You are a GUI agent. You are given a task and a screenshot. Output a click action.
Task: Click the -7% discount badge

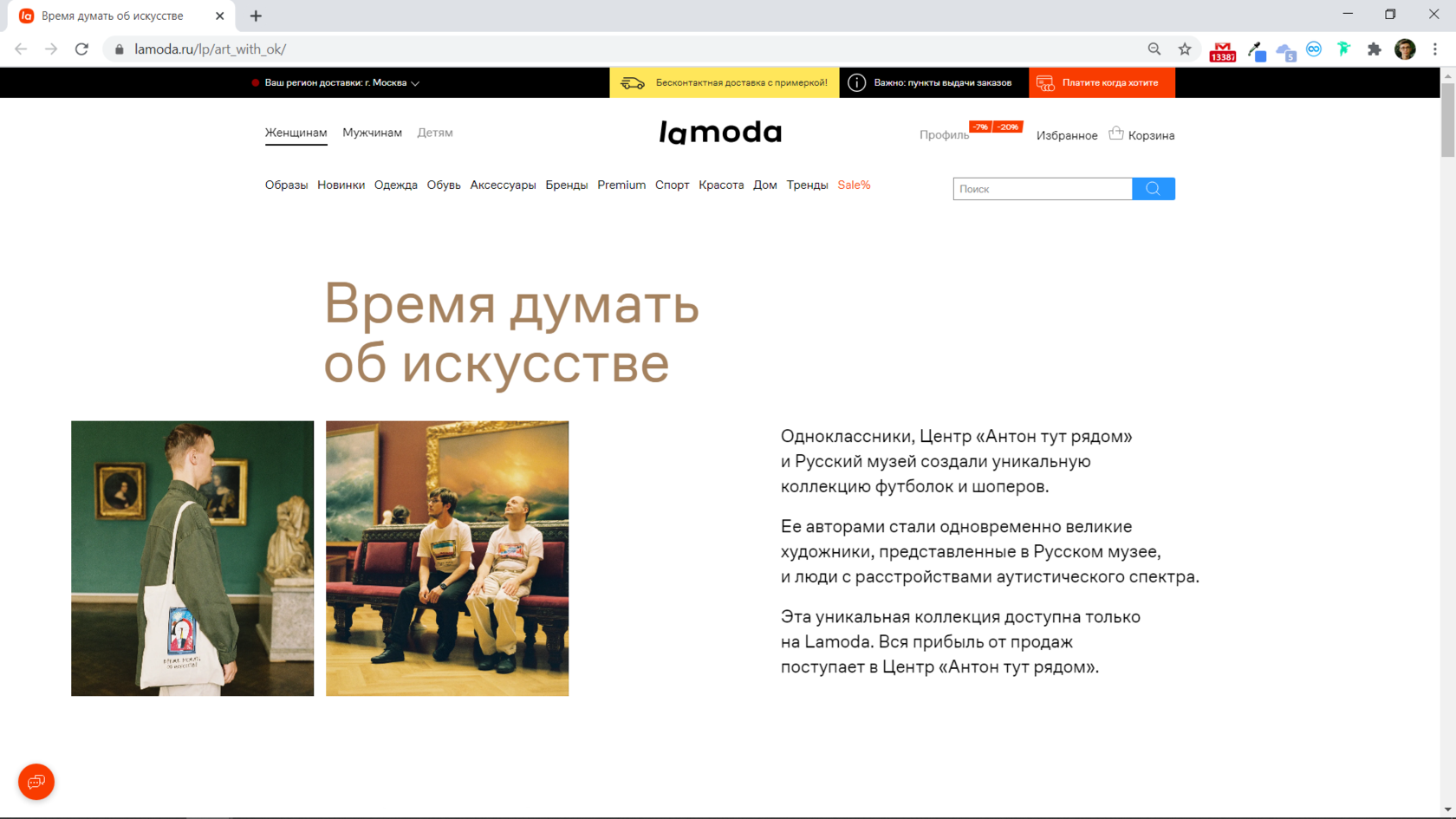(980, 127)
